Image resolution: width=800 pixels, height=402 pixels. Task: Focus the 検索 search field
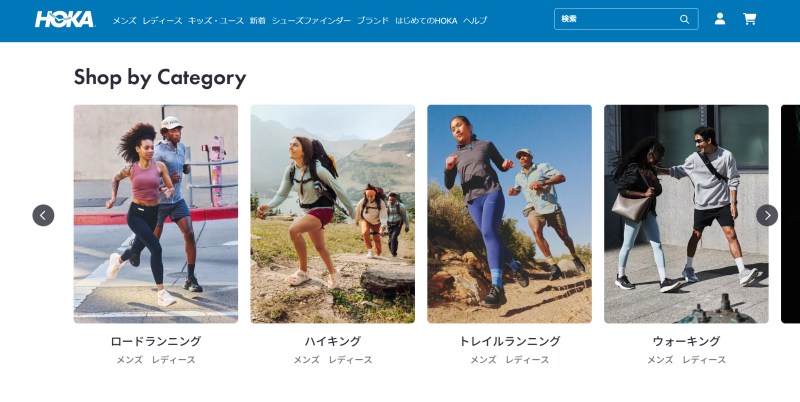coord(626,19)
